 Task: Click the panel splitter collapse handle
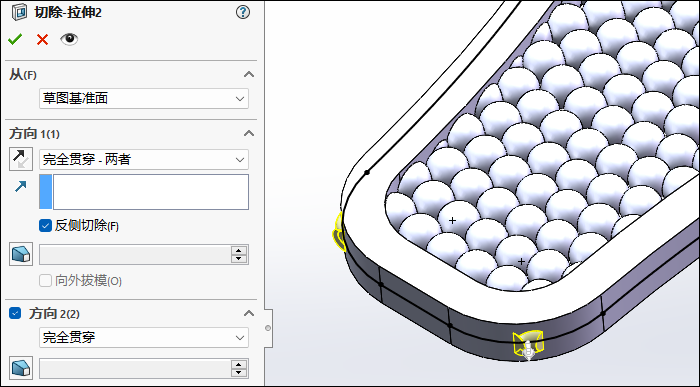268,328
